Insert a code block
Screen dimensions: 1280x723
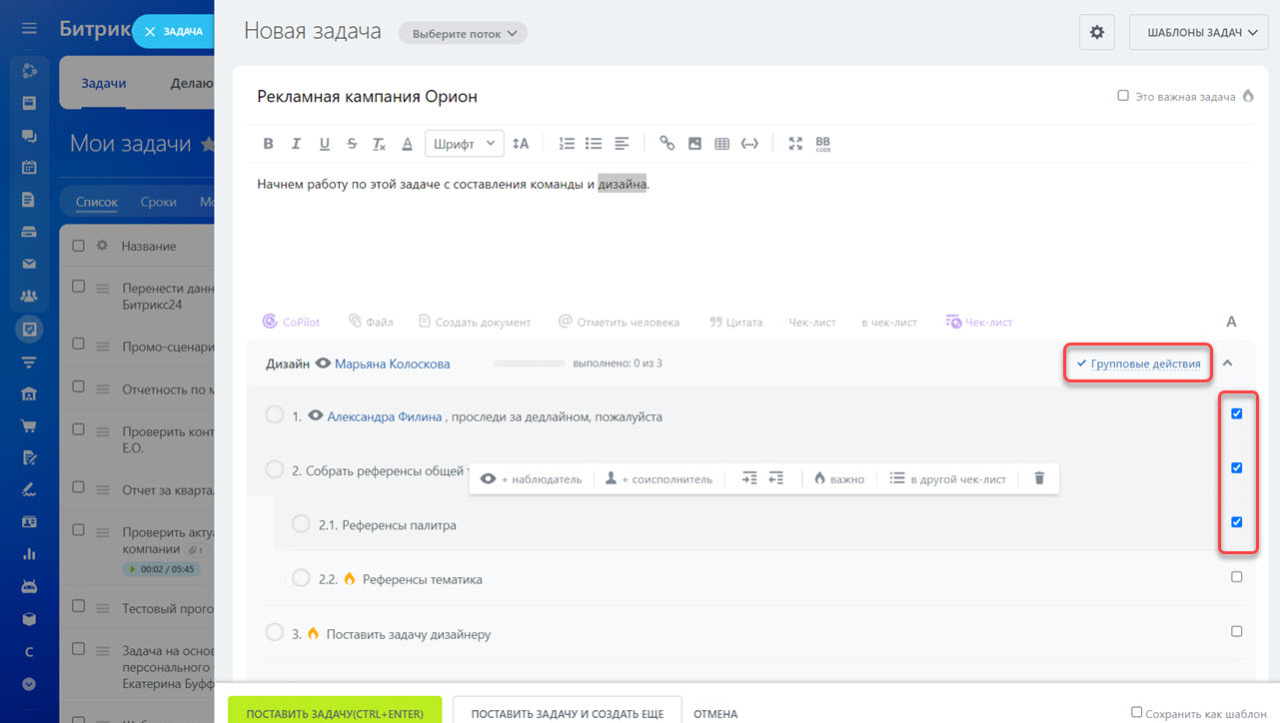tap(749, 144)
